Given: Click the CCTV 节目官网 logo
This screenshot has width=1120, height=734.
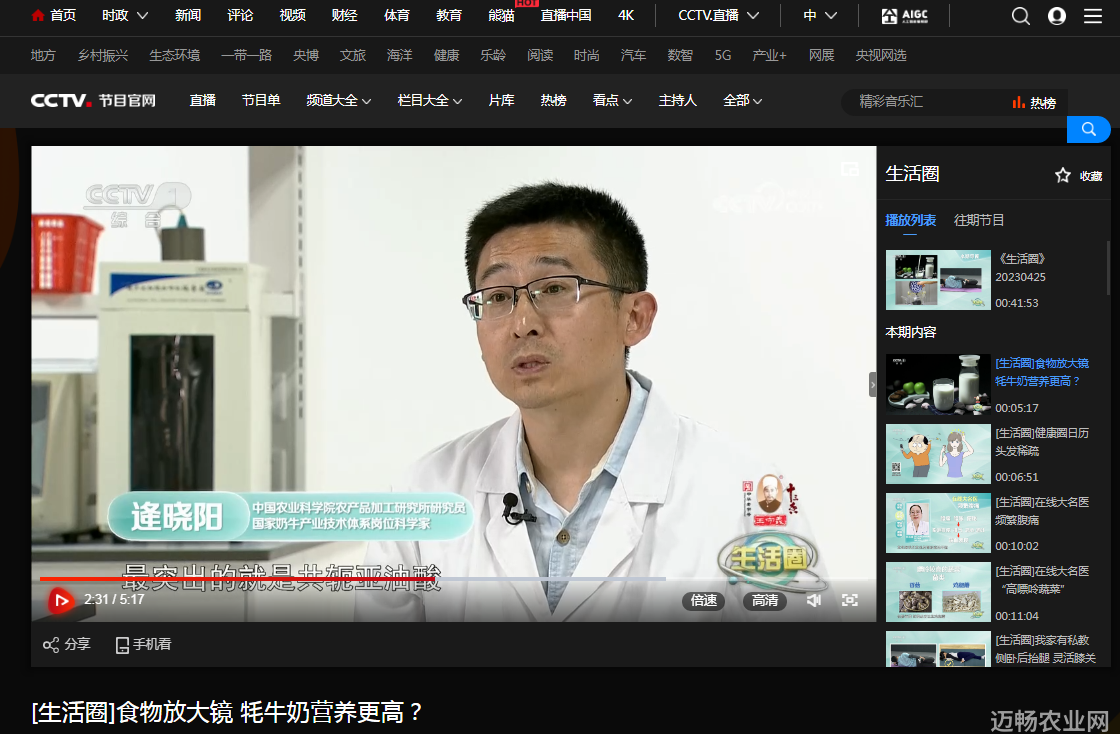Looking at the screenshot, I should 93,101.
